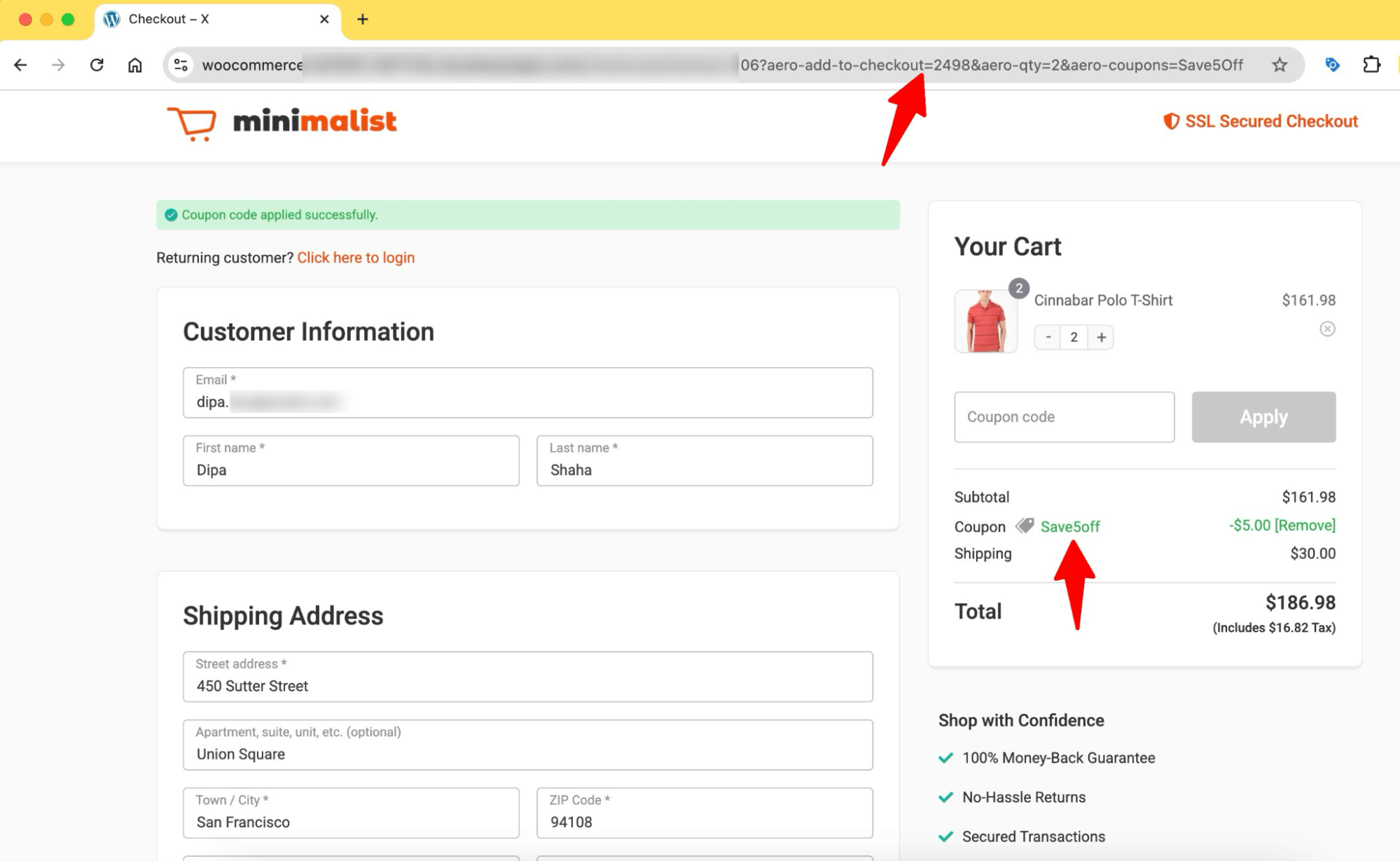Click the green checkmark success icon

(x=170, y=214)
